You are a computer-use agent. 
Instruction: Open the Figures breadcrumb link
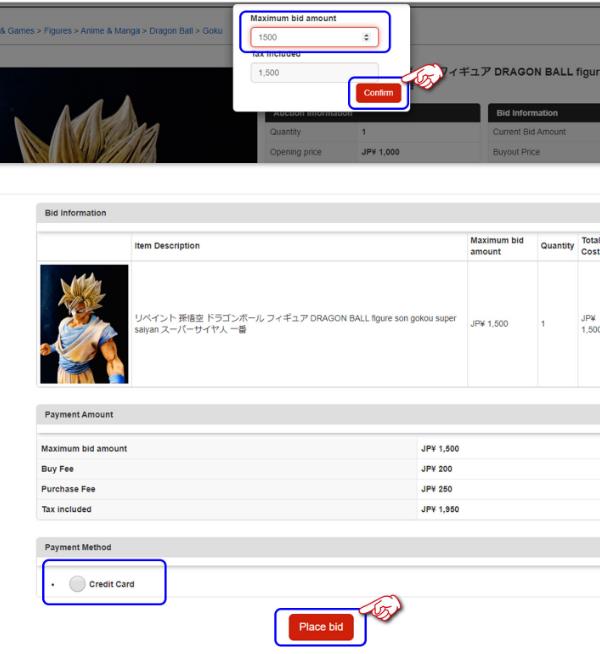tap(58, 31)
